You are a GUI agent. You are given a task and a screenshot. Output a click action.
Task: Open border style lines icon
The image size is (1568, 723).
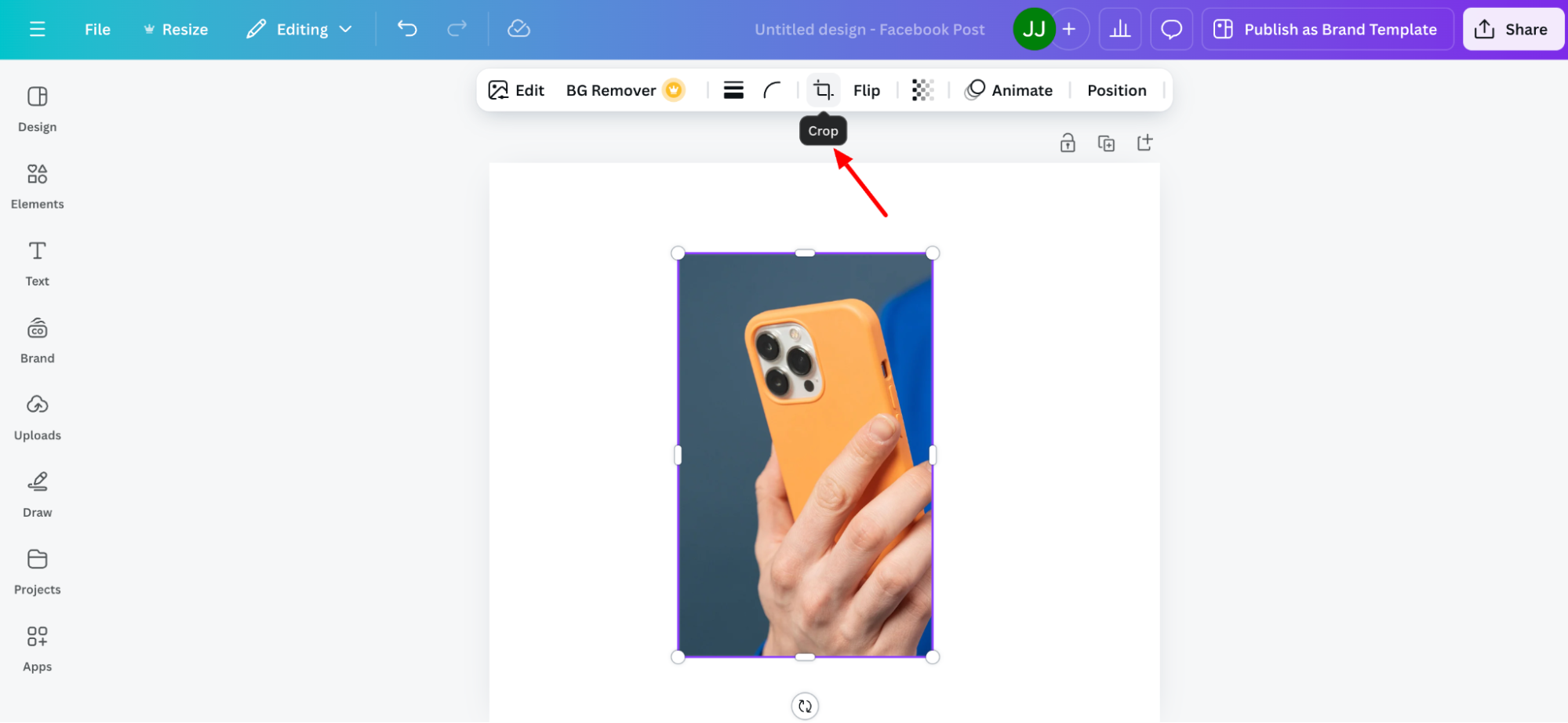[733, 90]
